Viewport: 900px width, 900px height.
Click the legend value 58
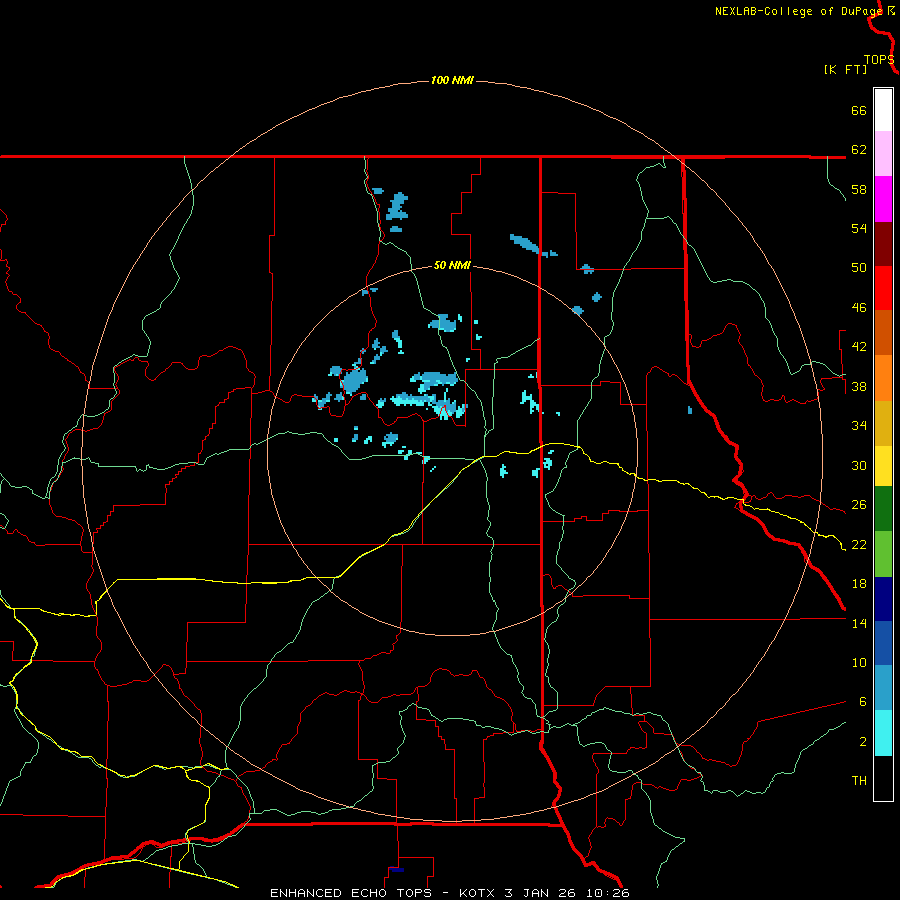click(859, 189)
